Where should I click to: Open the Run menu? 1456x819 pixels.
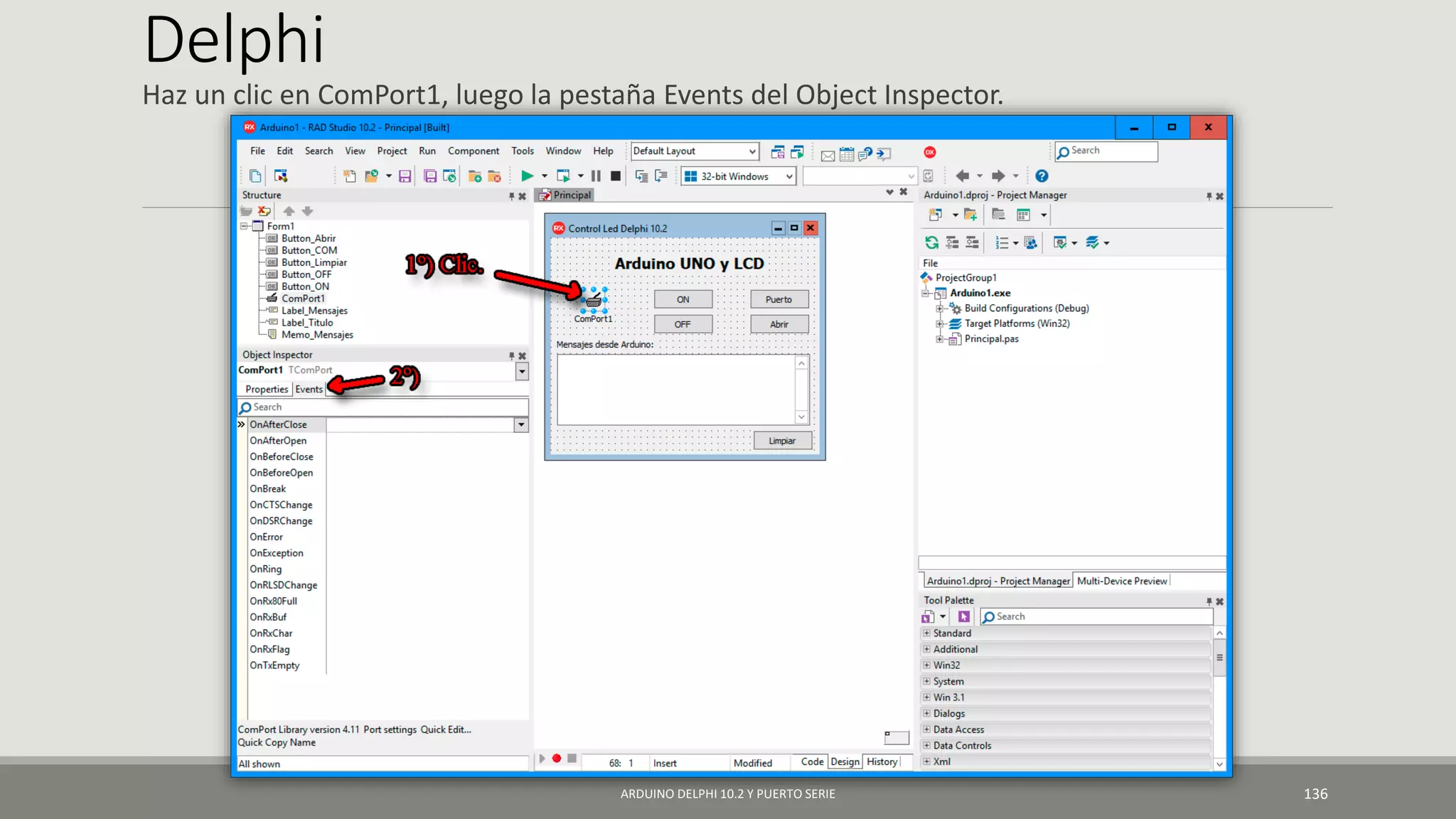point(427,151)
